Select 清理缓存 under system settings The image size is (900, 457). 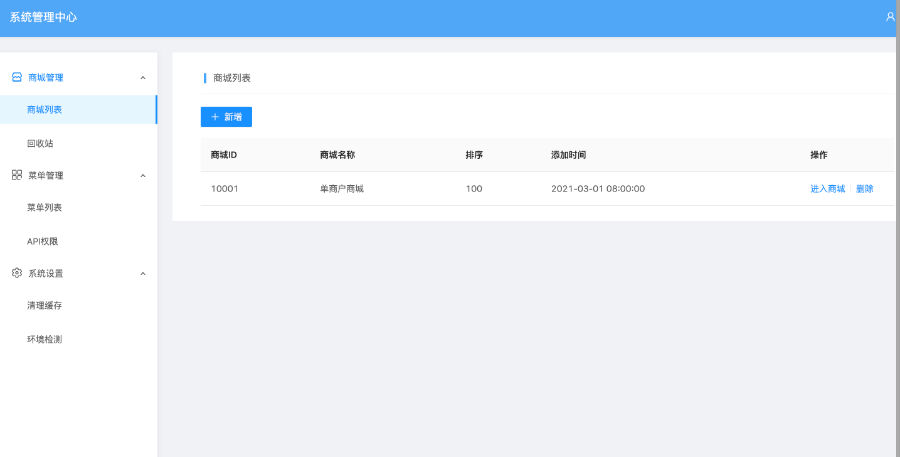click(45, 306)
